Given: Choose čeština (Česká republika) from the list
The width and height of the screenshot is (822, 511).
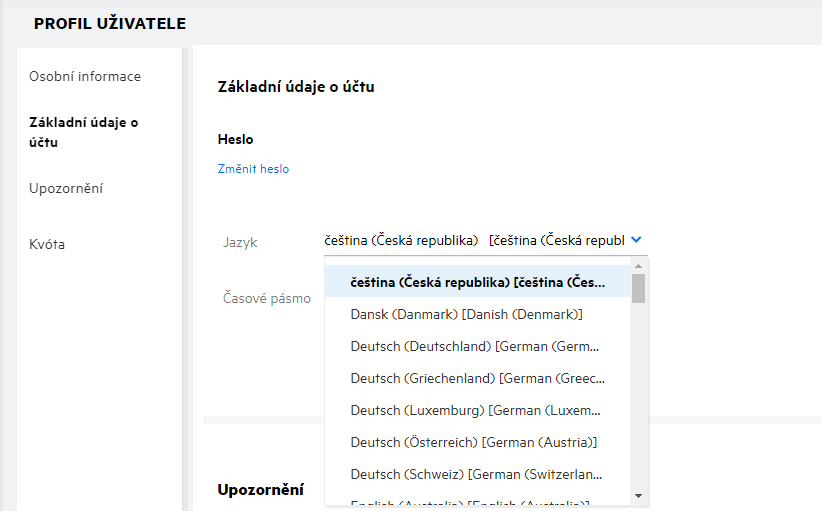Looking at the screenshot, I should pos(477,283).
